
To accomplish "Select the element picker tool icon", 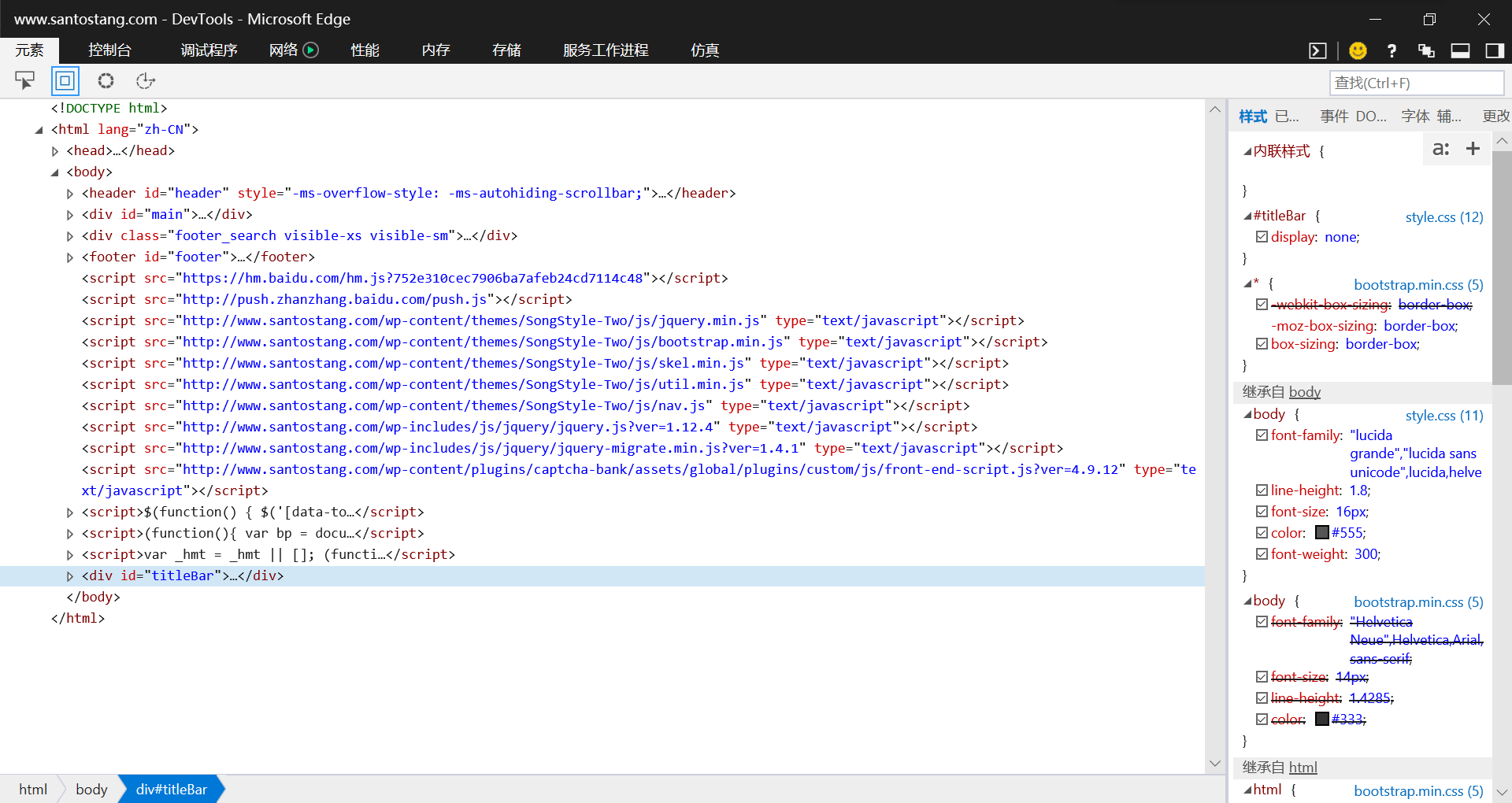I will [25, 80].
